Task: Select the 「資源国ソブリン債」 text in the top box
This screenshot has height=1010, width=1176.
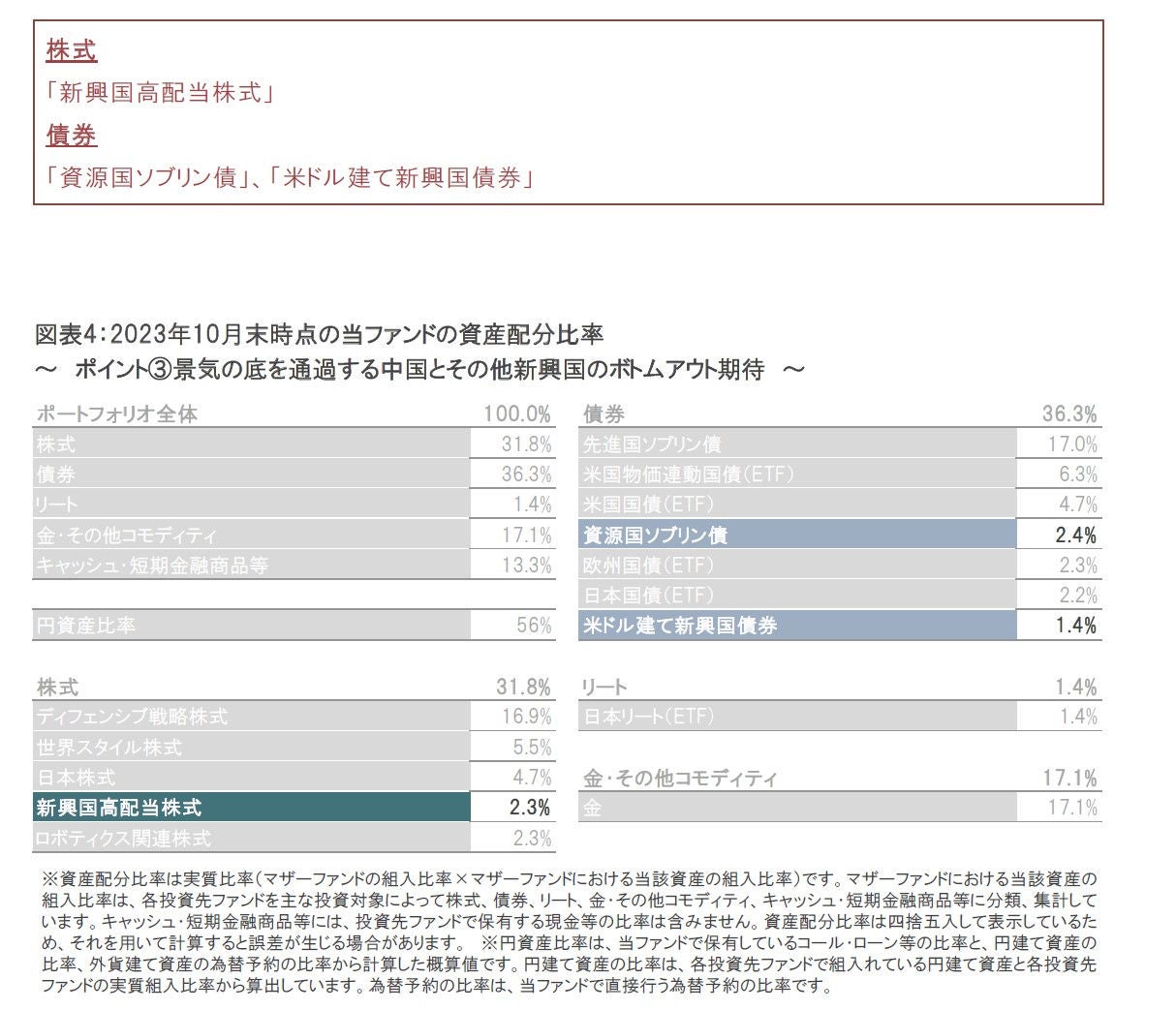Action: coord(143,178)
